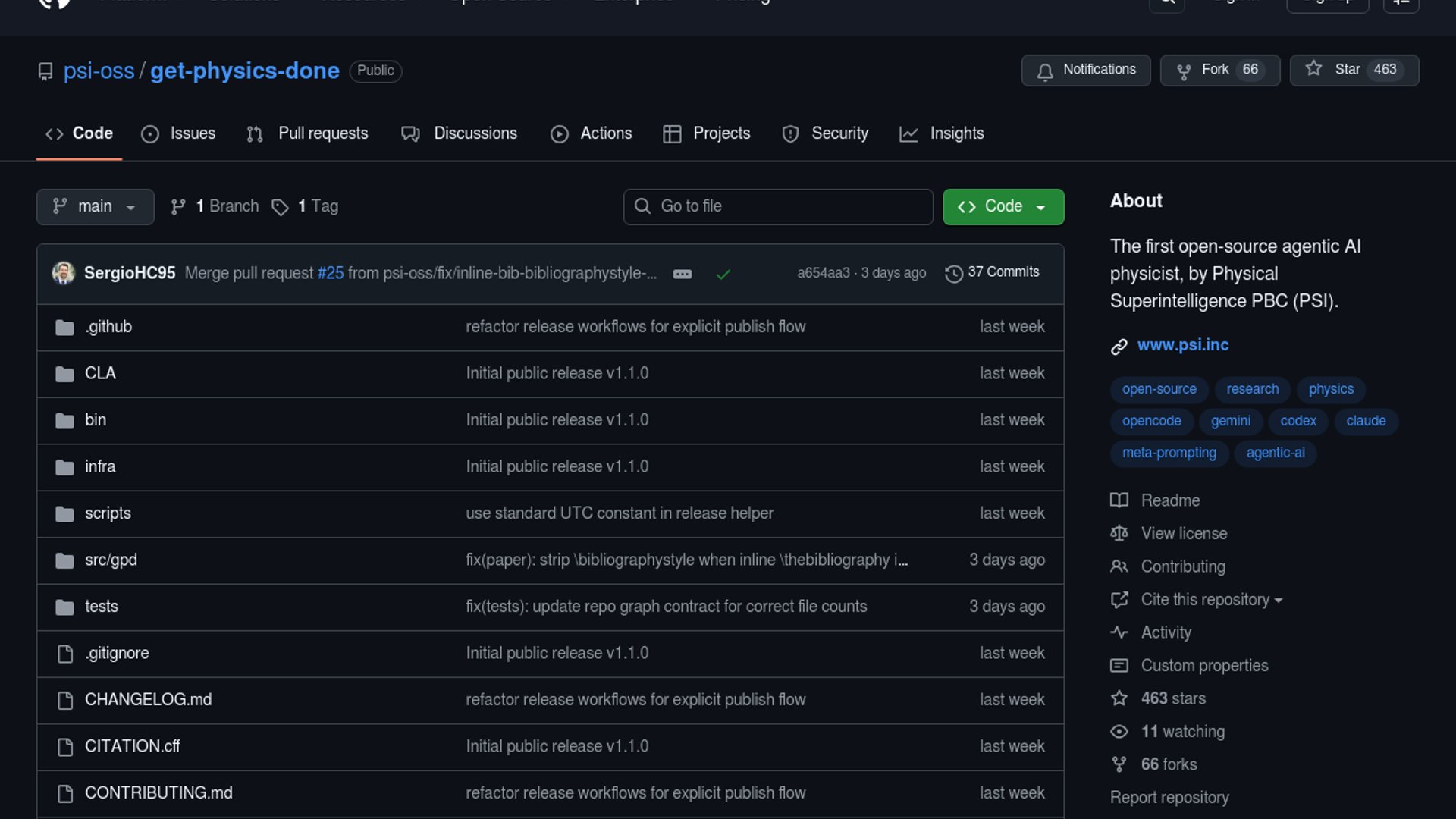Switch to the Pull requests tab
1456x819 pixels.
click(307, 133)
